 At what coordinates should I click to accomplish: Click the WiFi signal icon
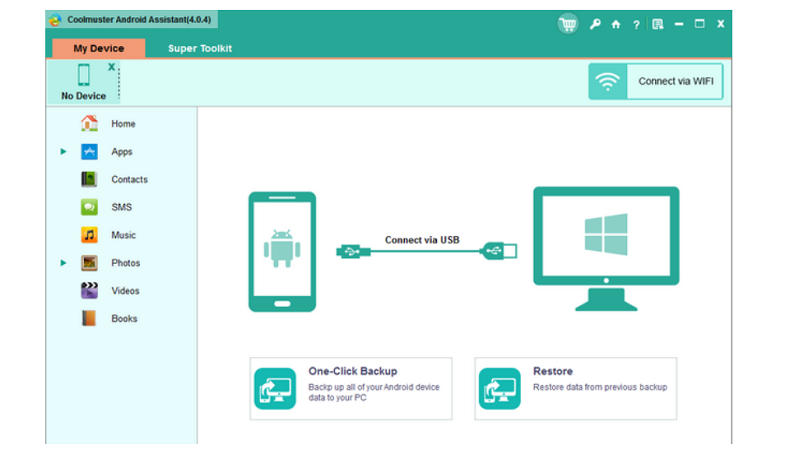click(607, 82)
